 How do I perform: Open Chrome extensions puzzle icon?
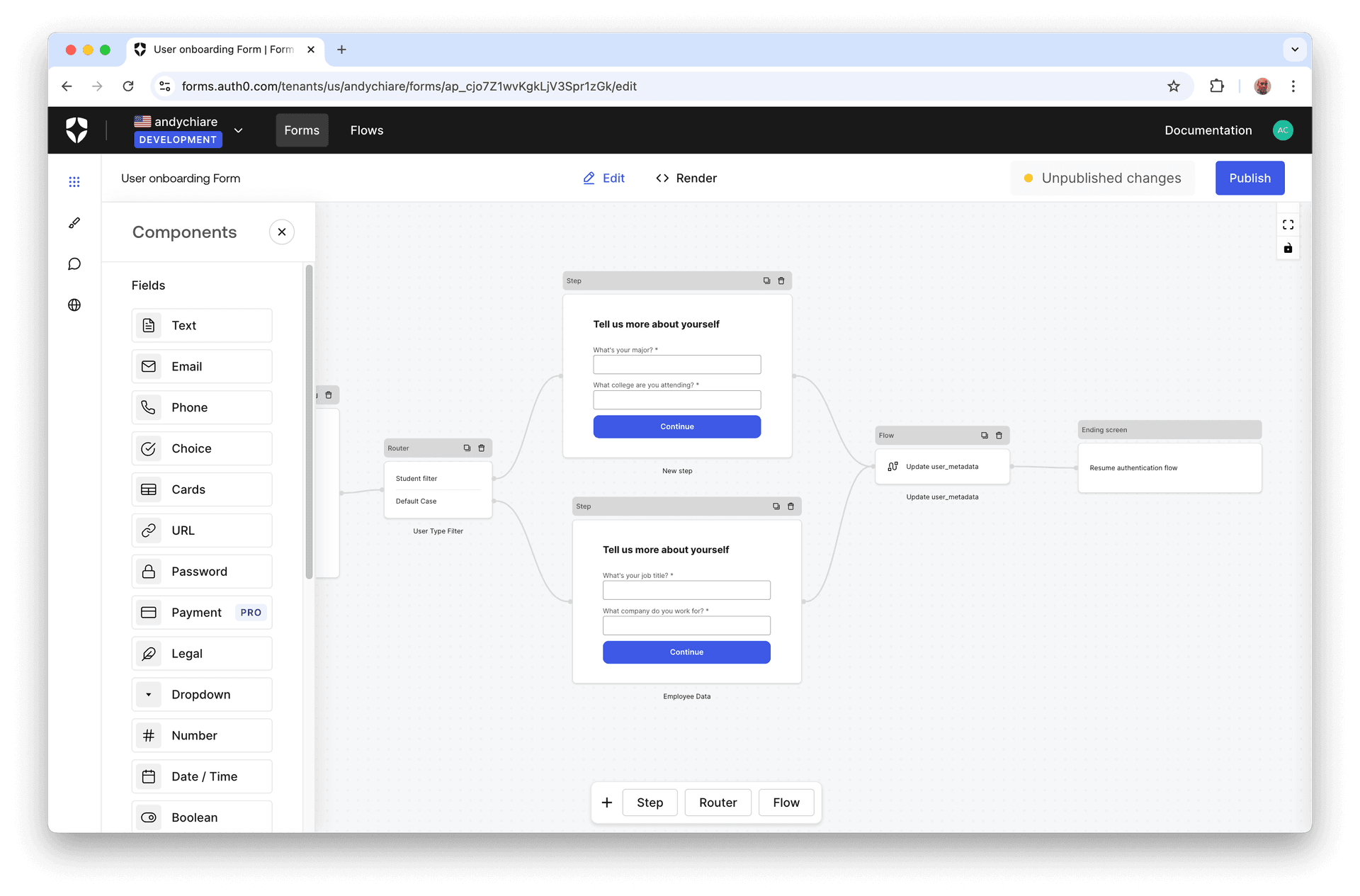[x=1216, y=86]
